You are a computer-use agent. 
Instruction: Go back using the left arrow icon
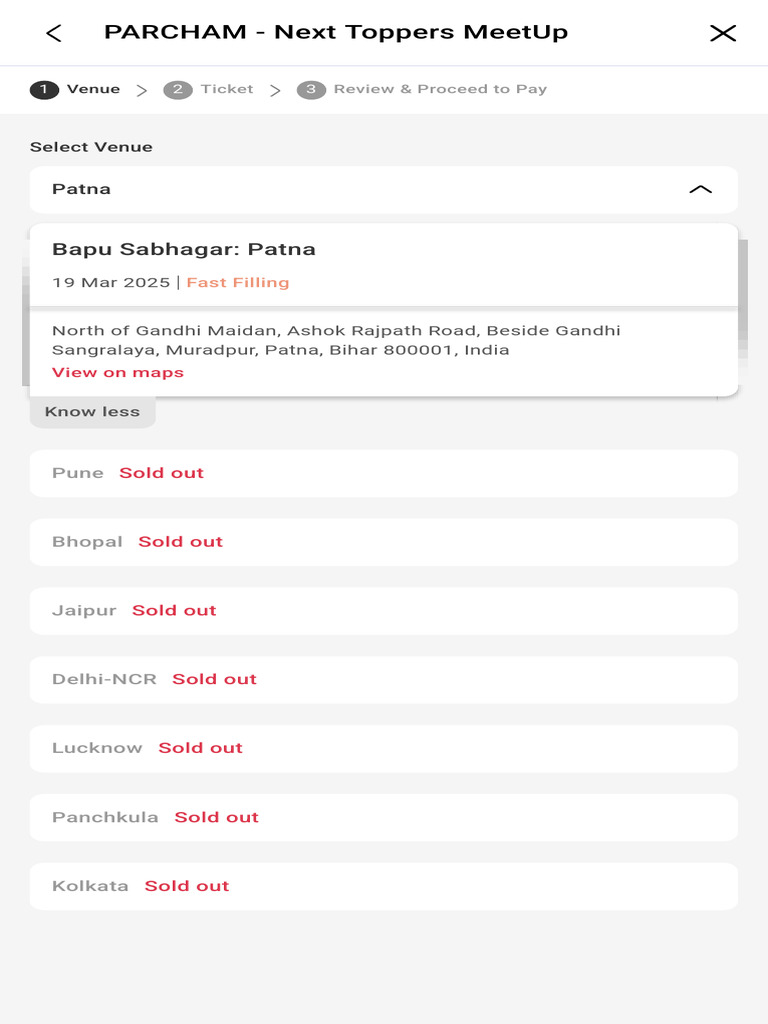coord(54,33)
